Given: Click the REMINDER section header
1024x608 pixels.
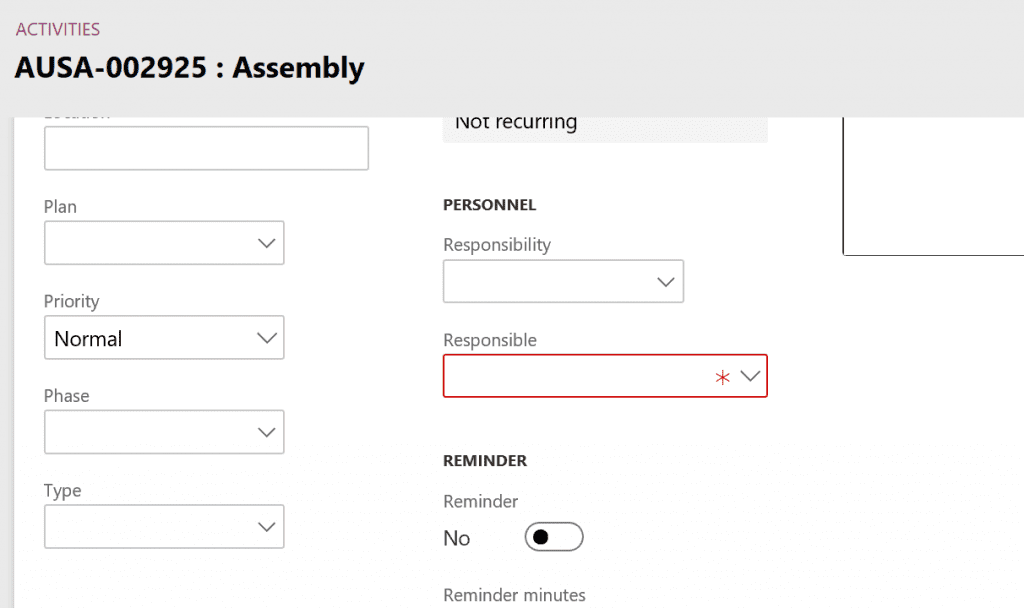Looking at the screenshot, I should (x=485, y=461).
